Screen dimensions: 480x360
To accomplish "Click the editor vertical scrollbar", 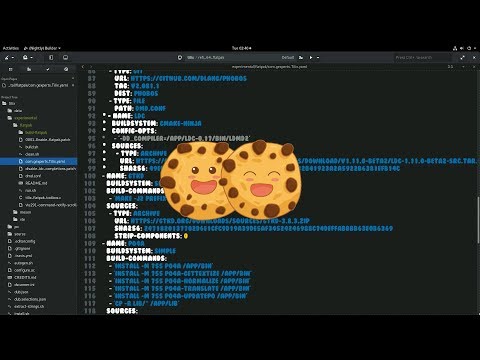I will [478, 220].
